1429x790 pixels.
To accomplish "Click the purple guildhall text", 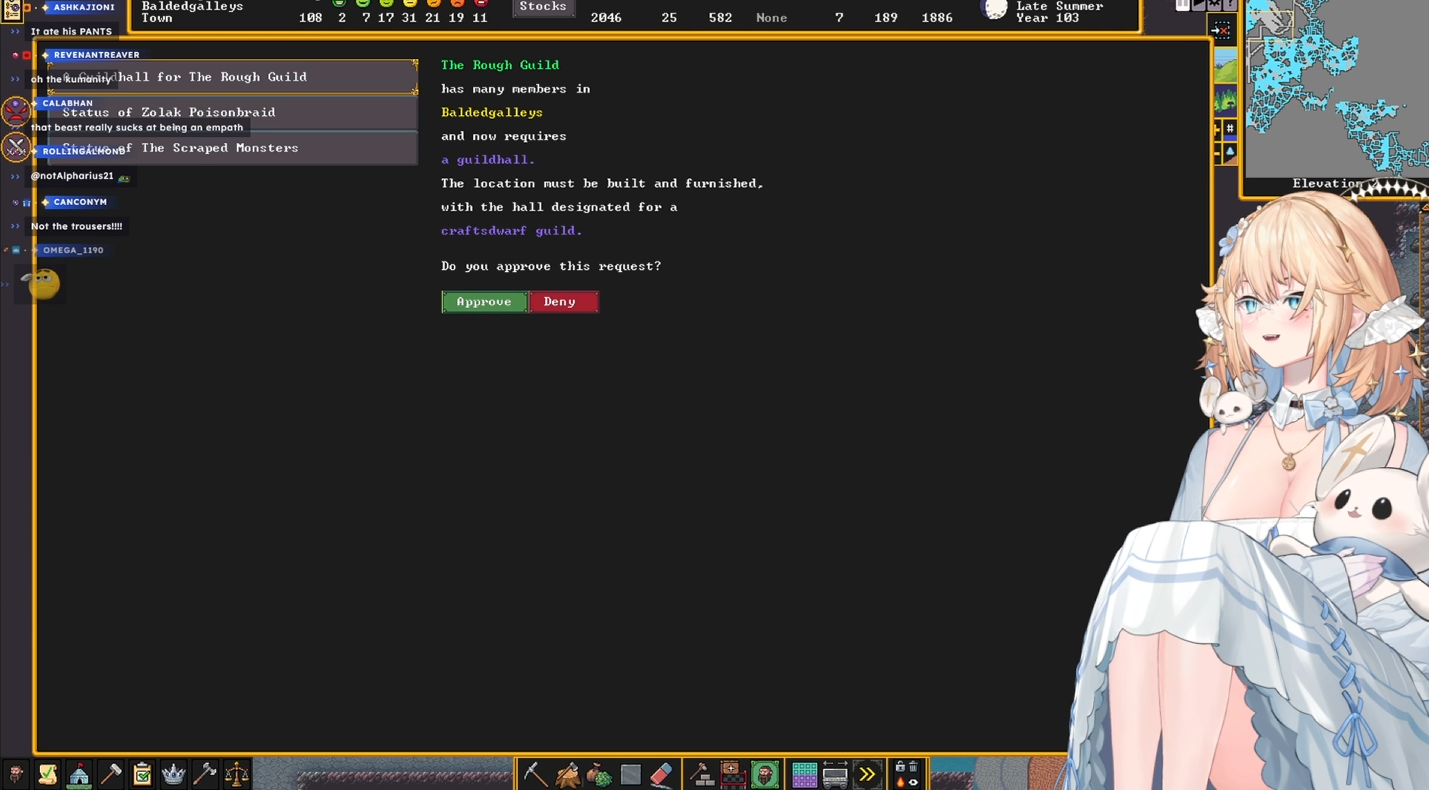I will 488,160.
